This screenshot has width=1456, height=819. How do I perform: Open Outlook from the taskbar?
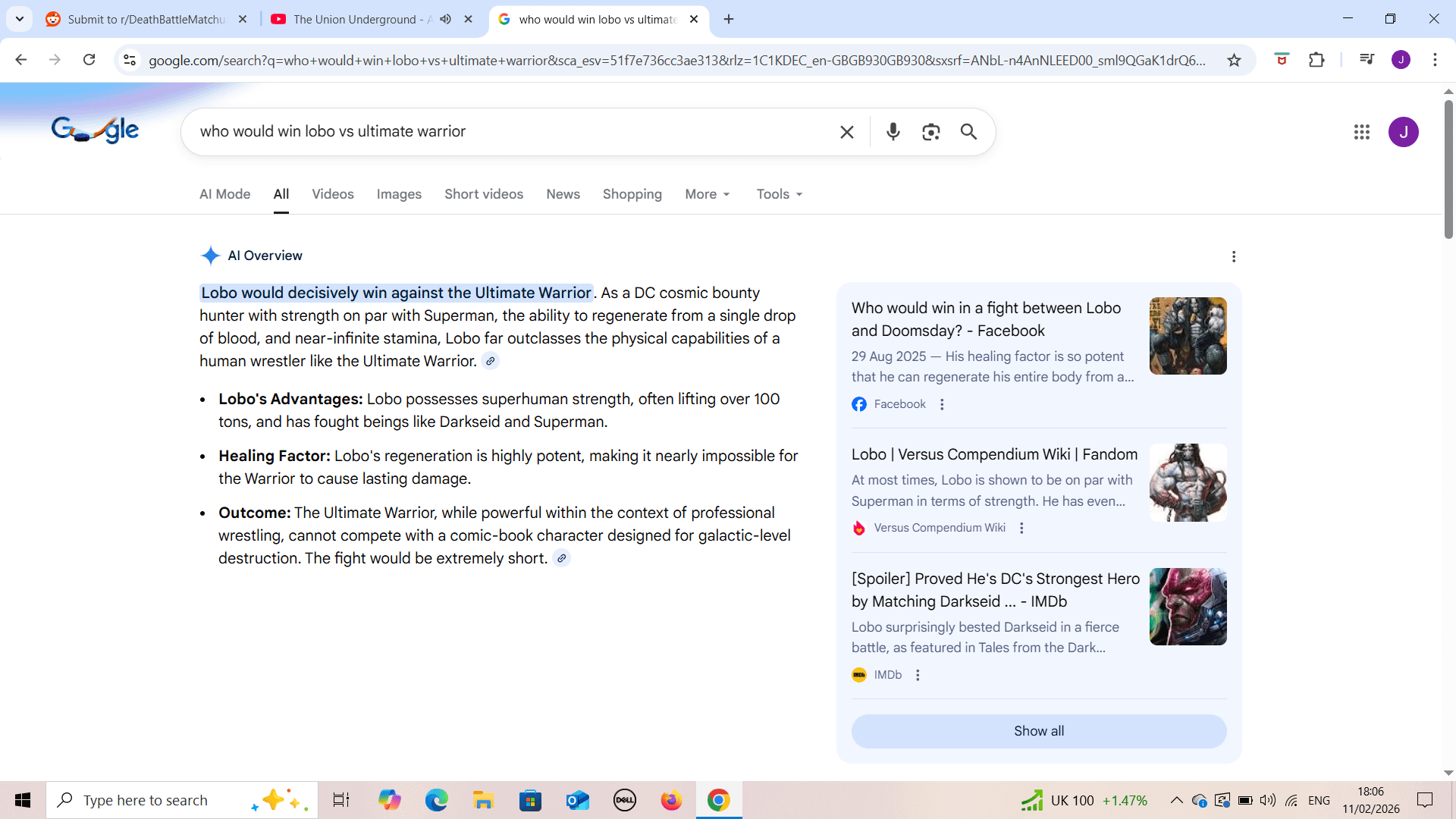pos(577,800)
